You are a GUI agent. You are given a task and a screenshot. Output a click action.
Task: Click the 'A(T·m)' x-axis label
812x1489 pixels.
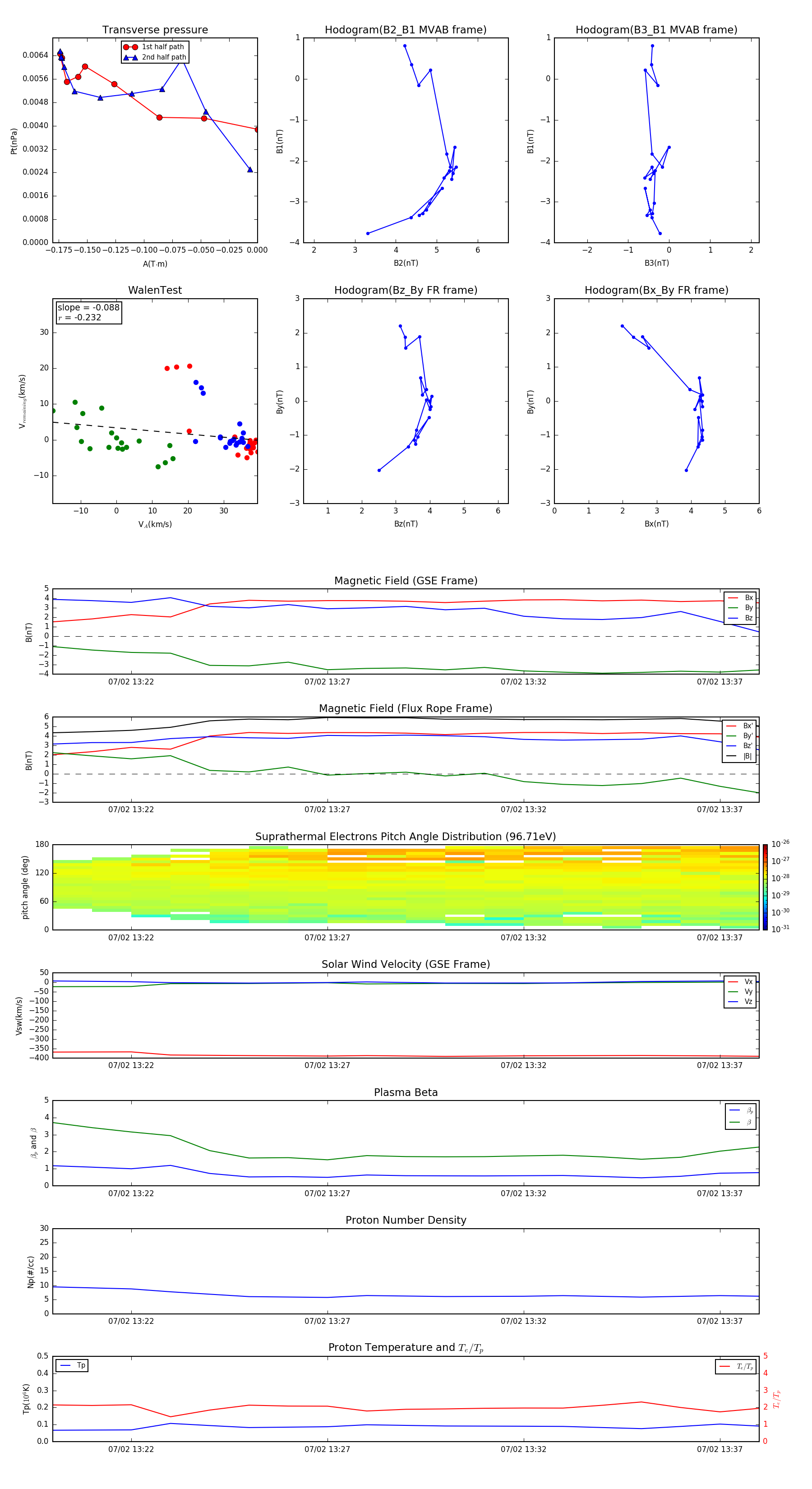pyautogui.click(x=155, y=264)
